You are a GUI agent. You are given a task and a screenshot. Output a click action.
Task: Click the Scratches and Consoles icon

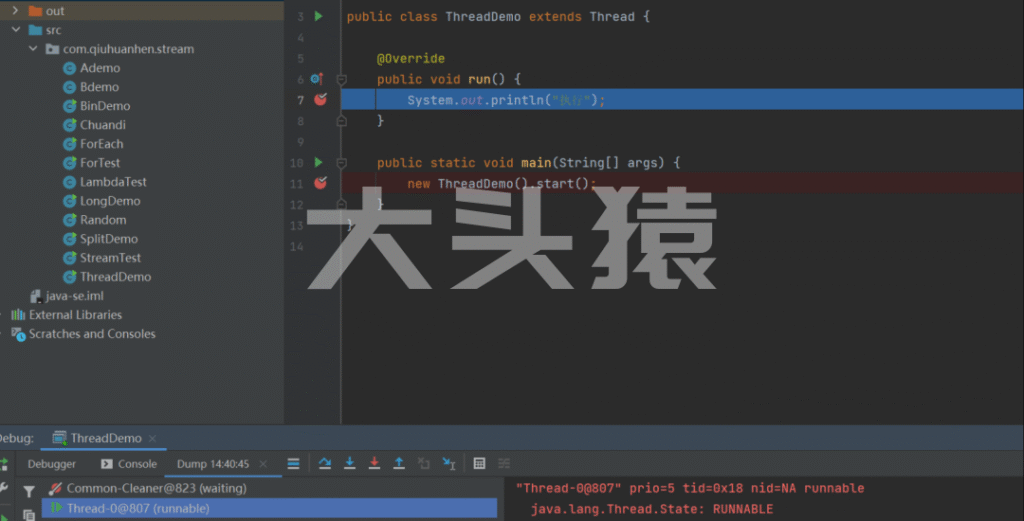coord(18,334)
